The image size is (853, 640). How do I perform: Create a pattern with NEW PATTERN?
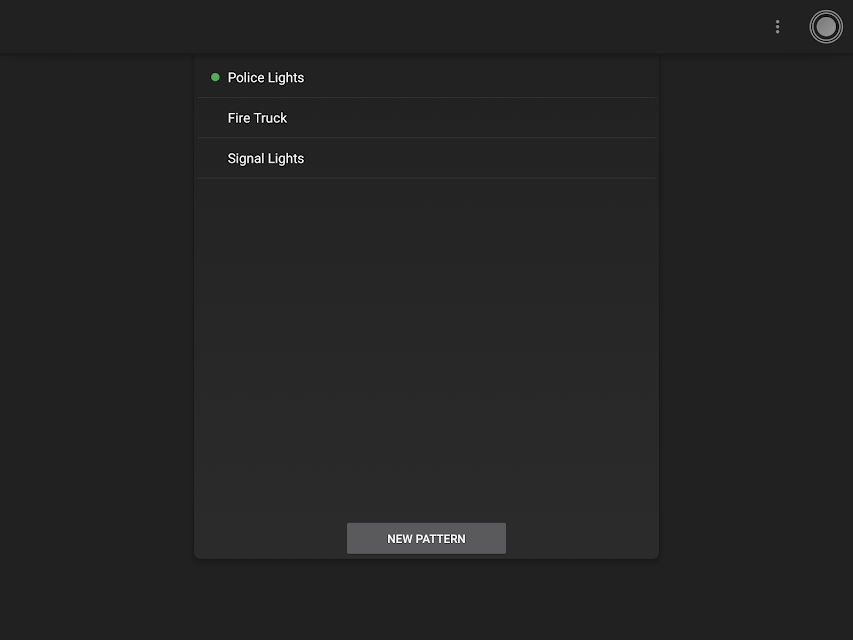coord(426,538)
